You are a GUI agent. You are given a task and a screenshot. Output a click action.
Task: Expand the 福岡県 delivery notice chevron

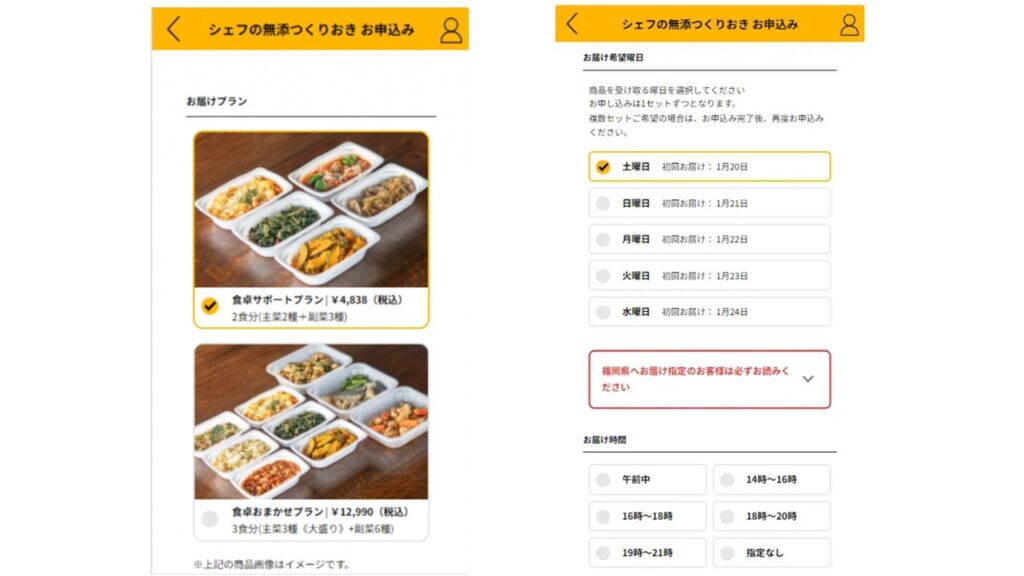pos(808,379)
